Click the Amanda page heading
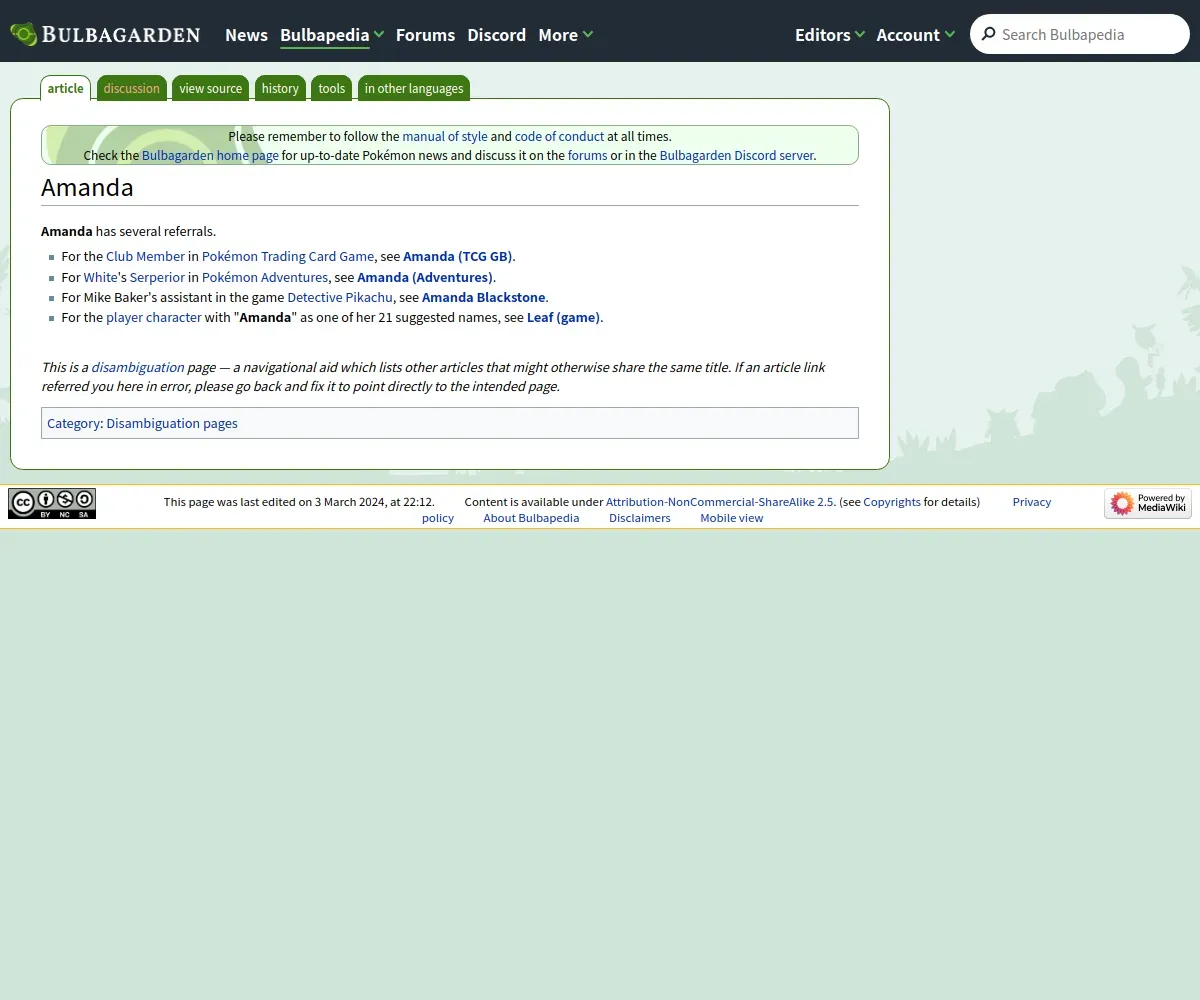The width and height of the screenshot is (1200, 1000). coord(87,187)
